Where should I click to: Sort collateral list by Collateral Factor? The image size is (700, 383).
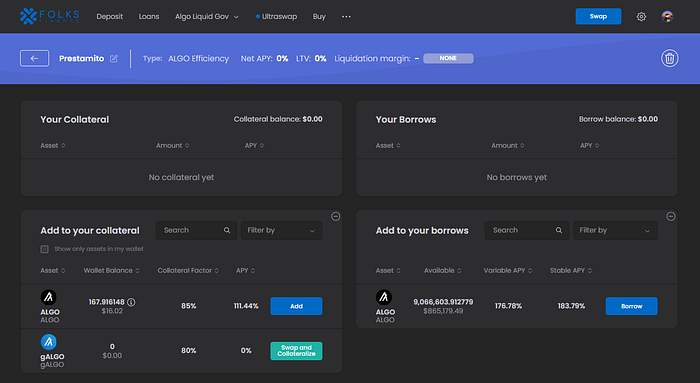(x=188, y=271)
